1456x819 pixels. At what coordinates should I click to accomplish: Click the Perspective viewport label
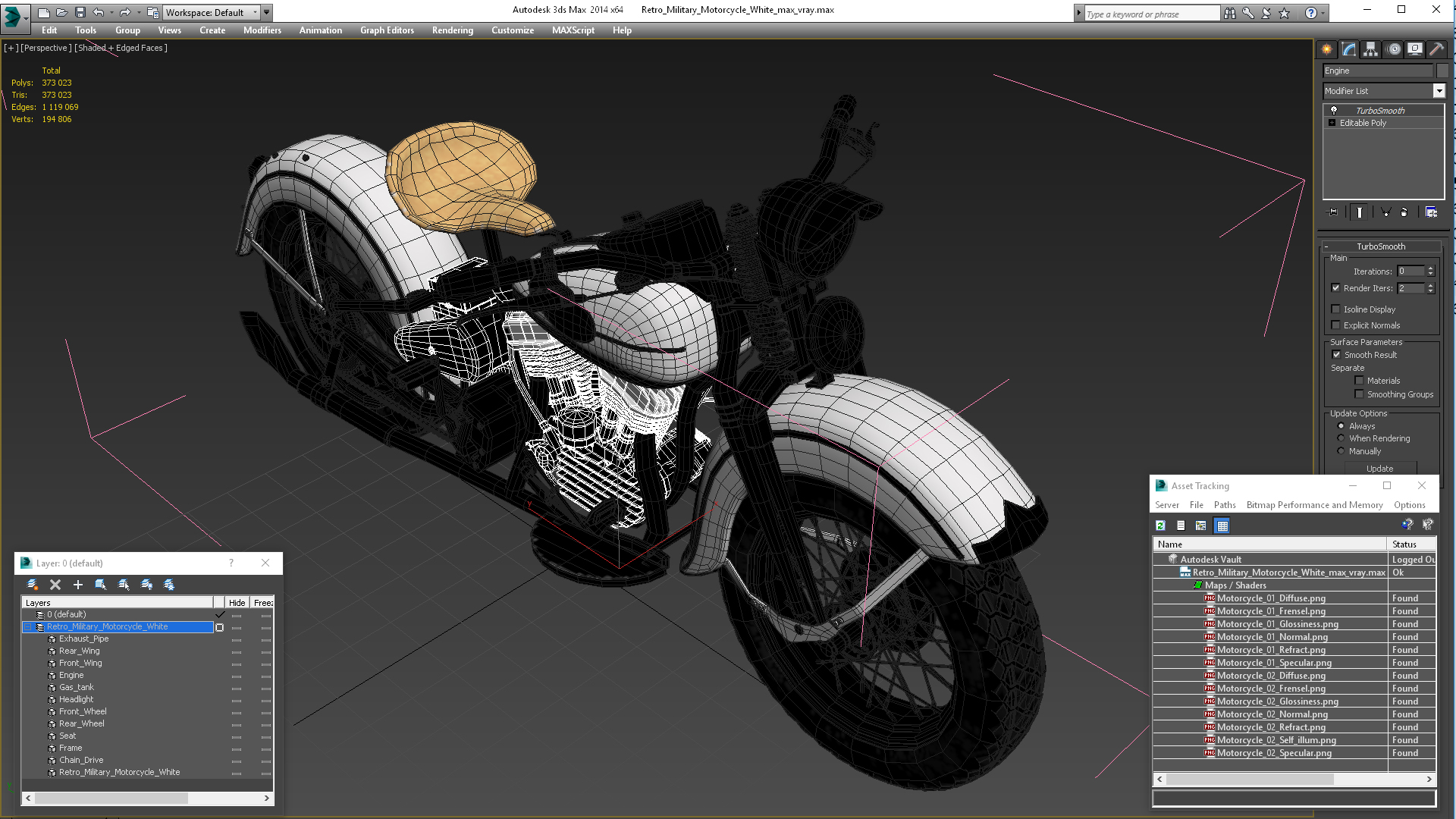[x=46, y=48]
